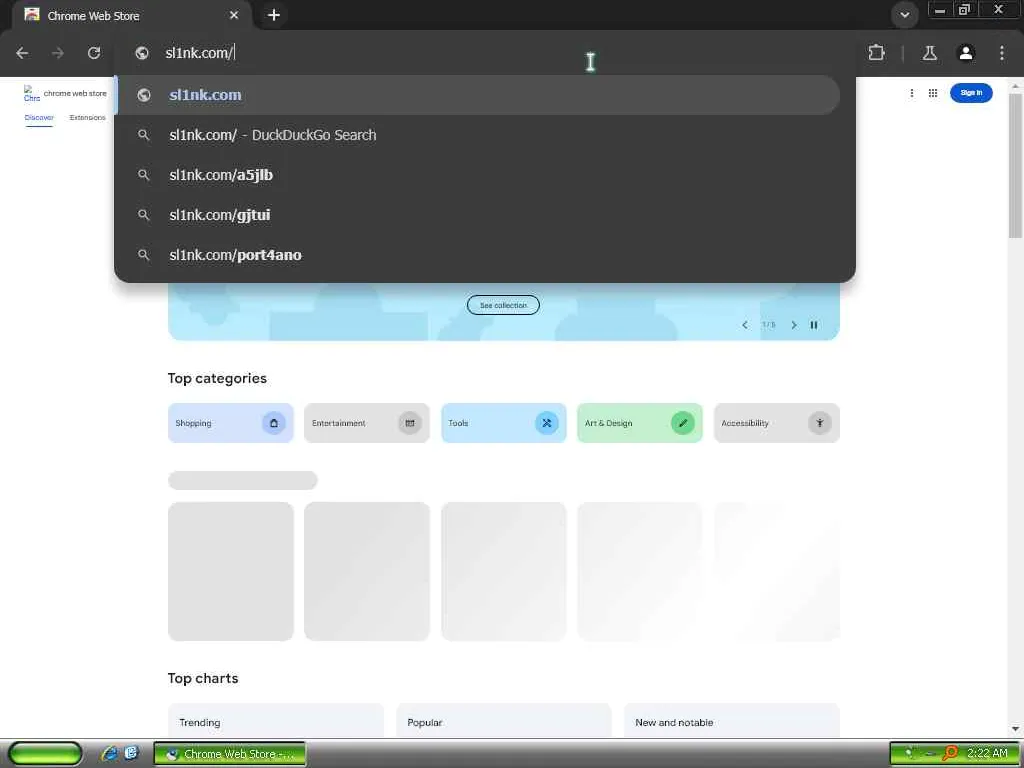Image resolution: width=1024 pixels, height=768 pixels.
Task: Go to the previous carousel slide
Action: 744,325
